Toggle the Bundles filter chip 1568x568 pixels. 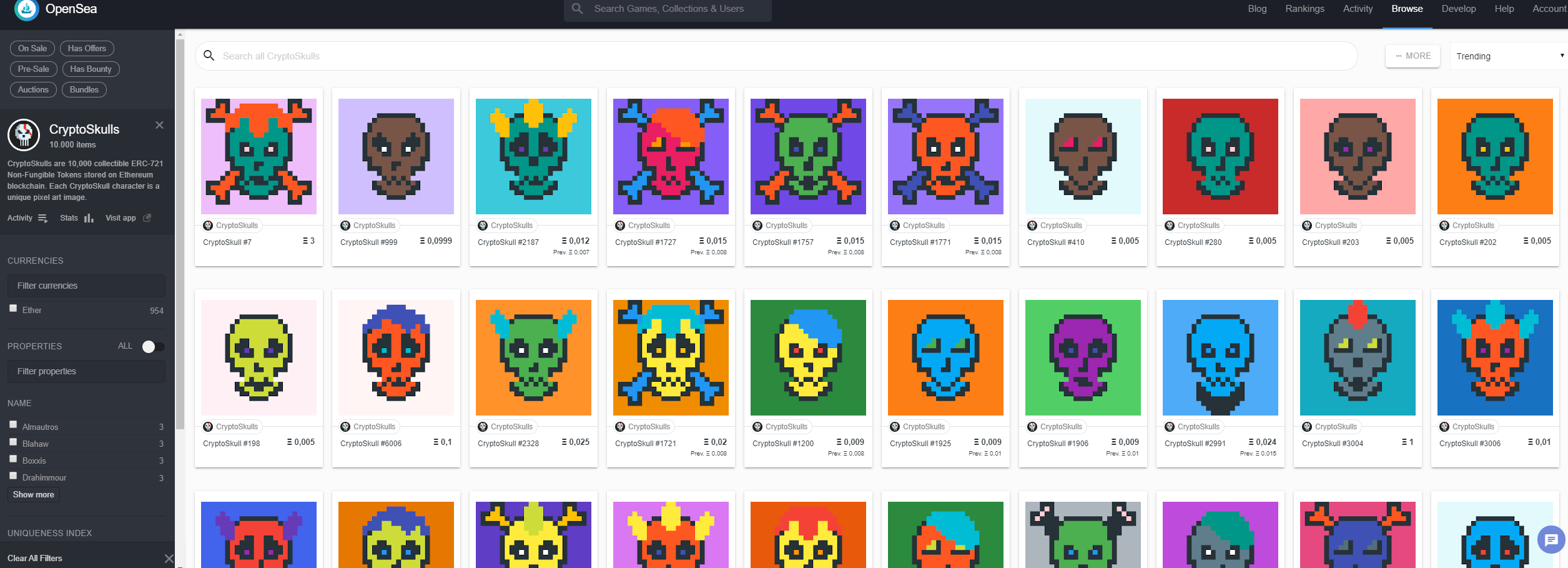(x=84, y=89)
